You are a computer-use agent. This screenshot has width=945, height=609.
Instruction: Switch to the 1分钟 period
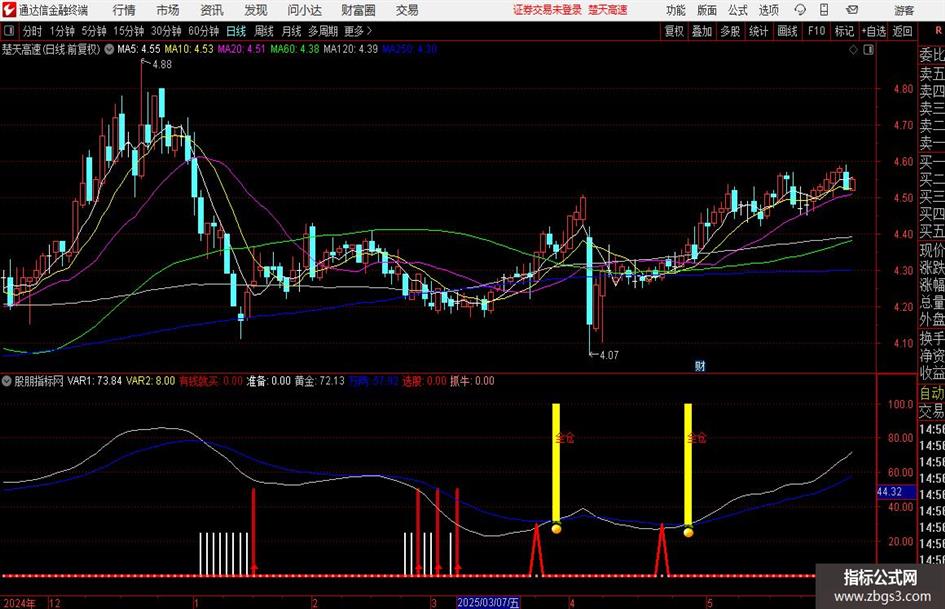(62, 31)
